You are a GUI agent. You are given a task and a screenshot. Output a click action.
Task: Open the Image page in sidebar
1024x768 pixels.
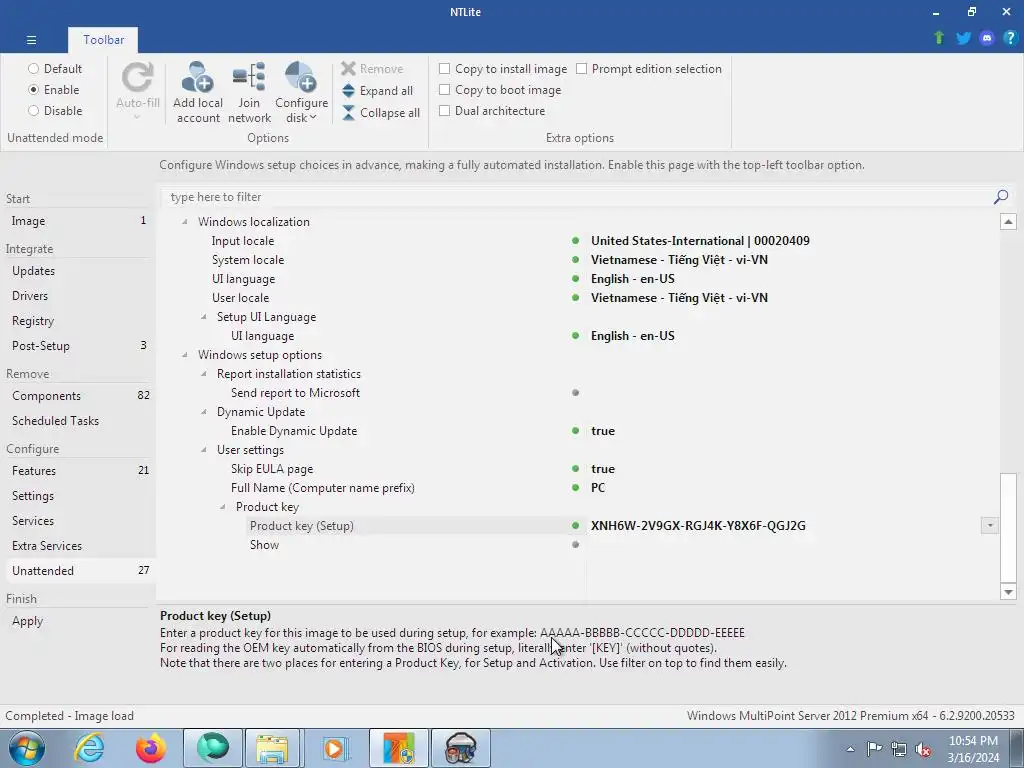78,221
